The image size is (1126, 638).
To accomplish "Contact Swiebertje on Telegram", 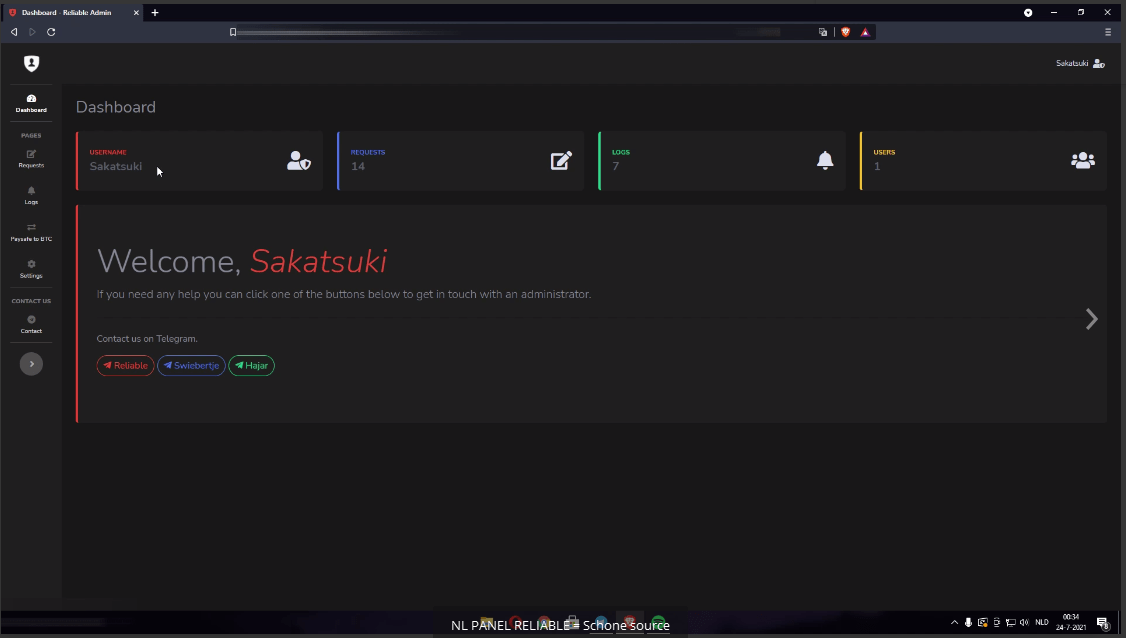I will tap(191, 366).
